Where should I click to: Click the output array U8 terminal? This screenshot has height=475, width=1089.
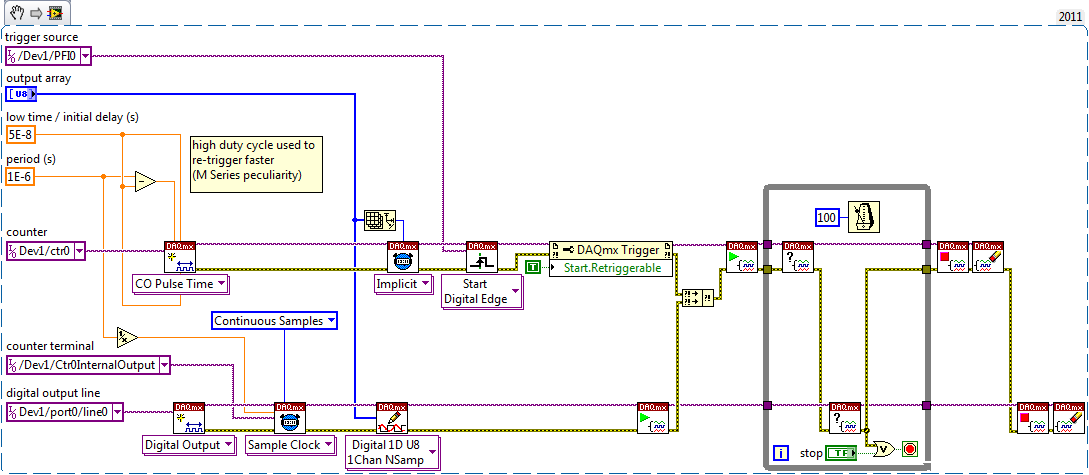pyautogui.click(x=21, y=93)
